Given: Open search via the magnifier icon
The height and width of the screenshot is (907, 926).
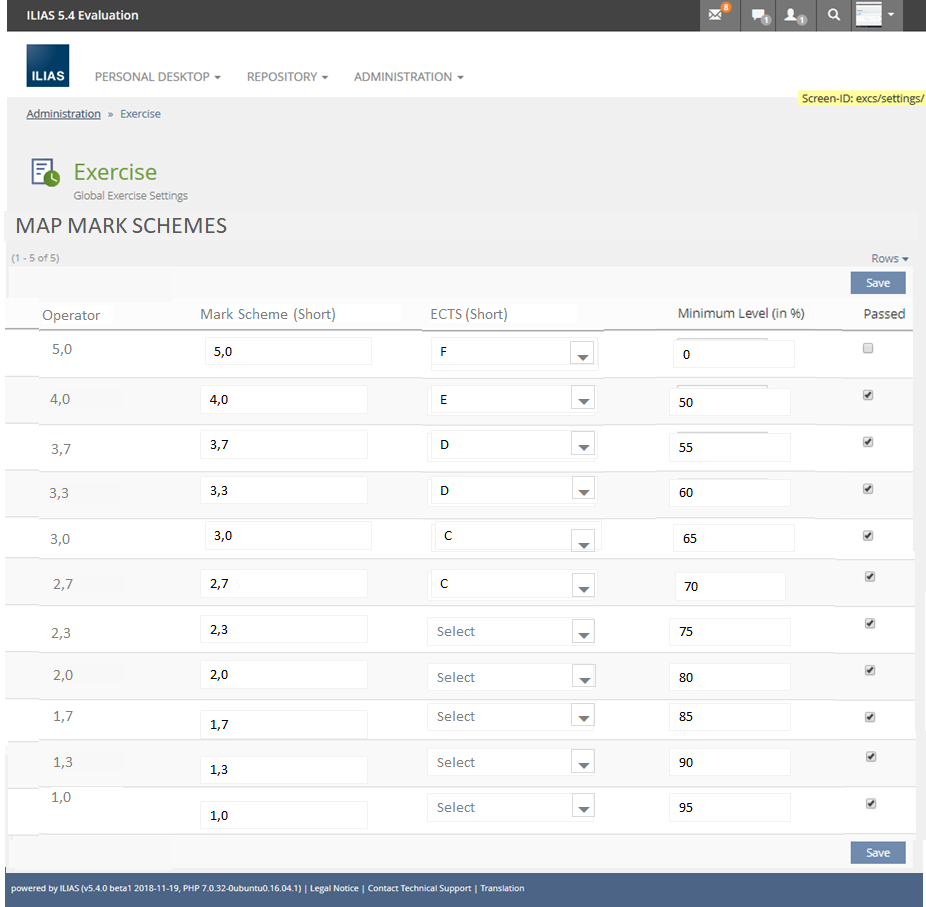Looking at the screenshot, I should (833, 16).
